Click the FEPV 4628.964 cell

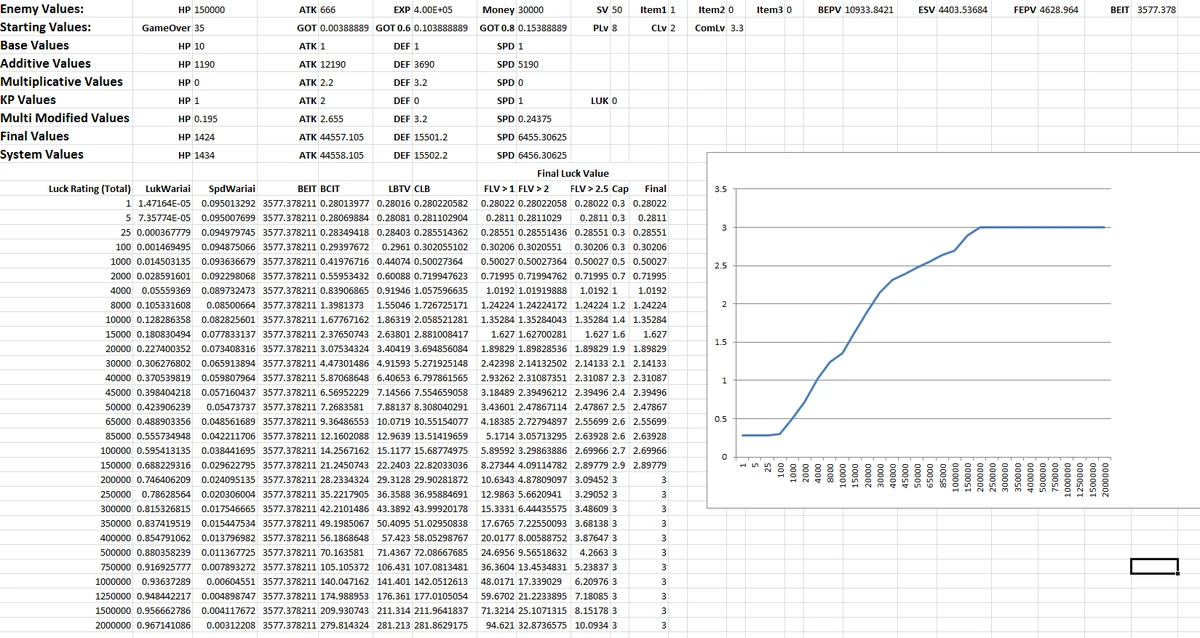point(1046,9)
